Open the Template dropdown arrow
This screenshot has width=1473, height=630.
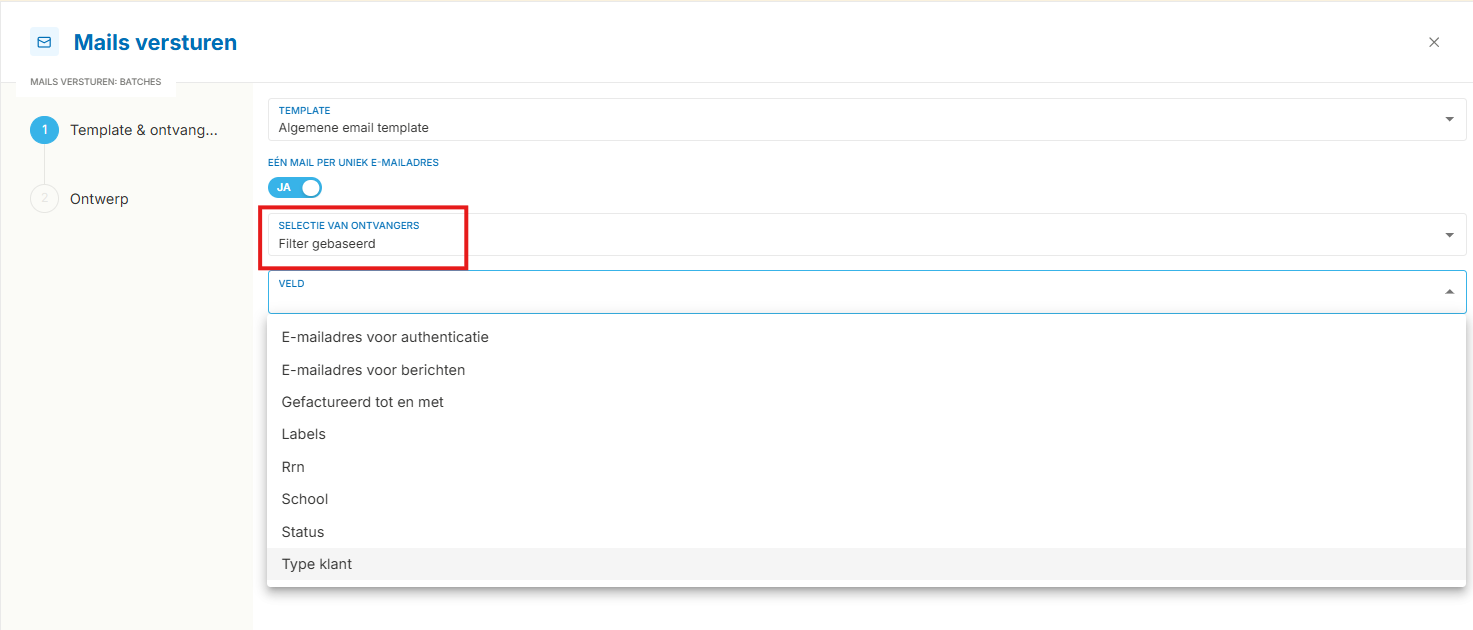tap(1449, 119)
